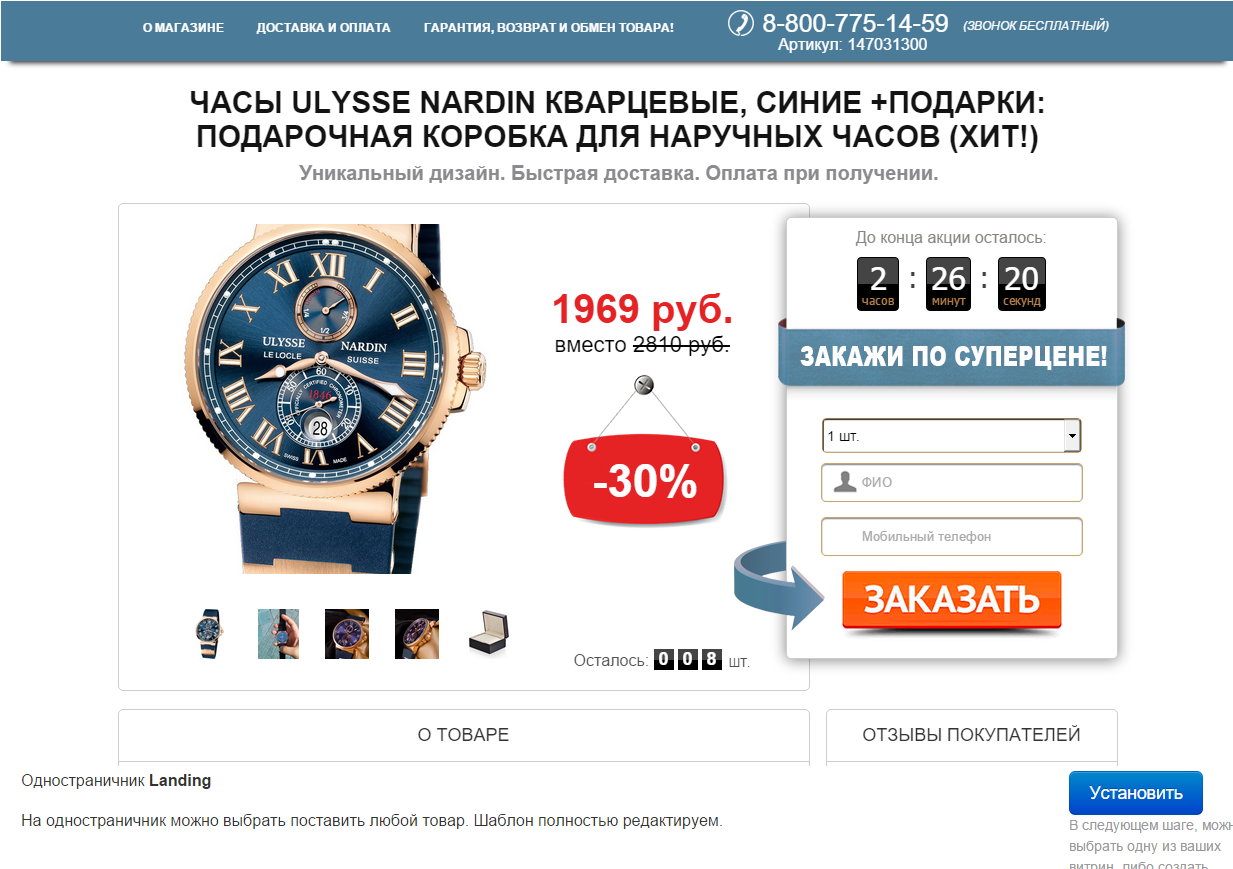Click the orange ЗАКАЗАТЬ button

click(951, 600)
